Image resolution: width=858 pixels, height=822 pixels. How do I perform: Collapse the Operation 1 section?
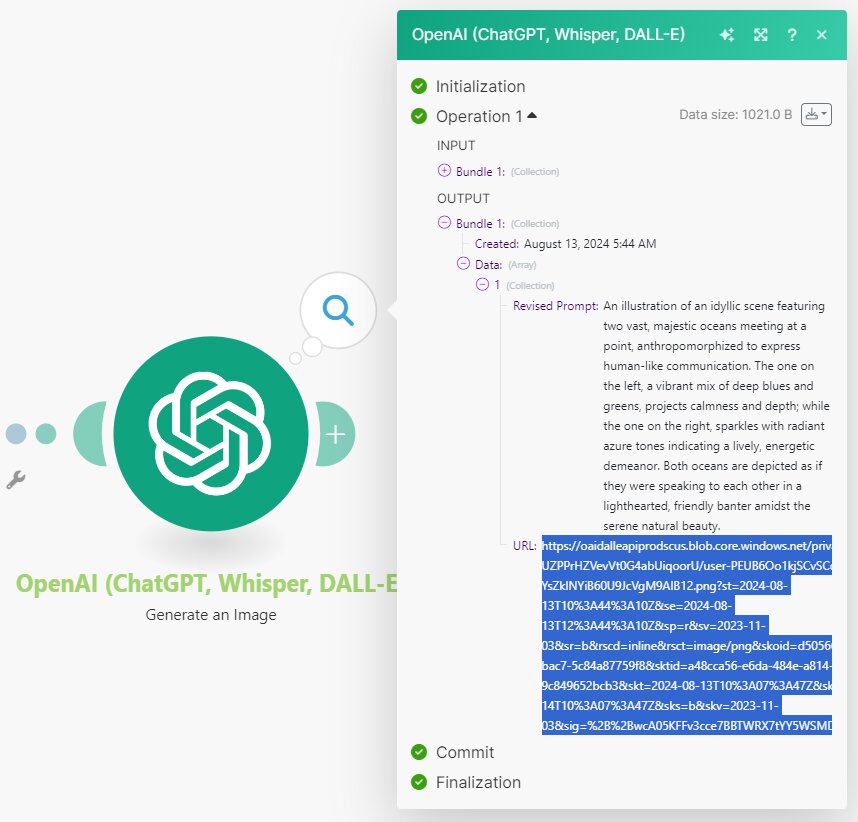pos(531,116)
